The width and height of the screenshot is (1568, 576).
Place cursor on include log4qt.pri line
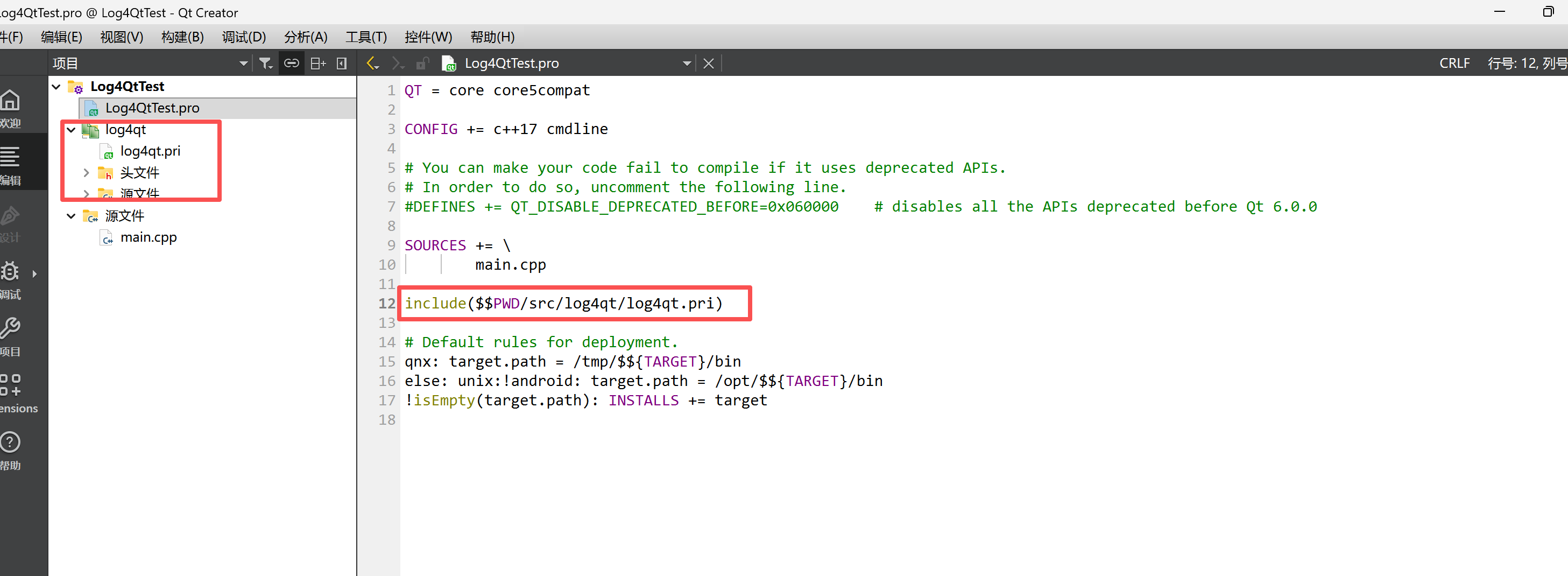564,303
